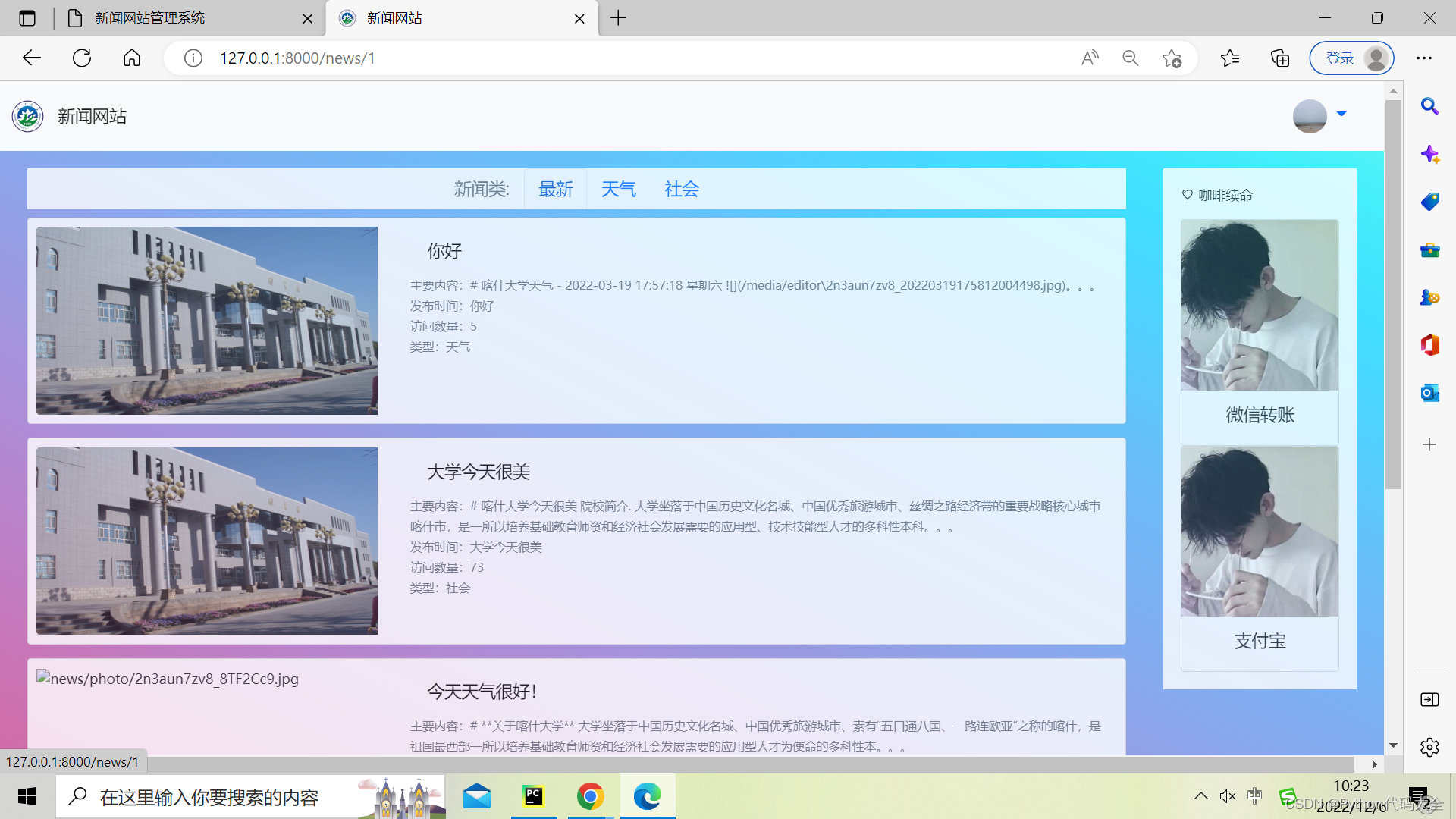The image size is (1456, 819).
Task: Open the Discover sparkle icon in sidebar
Action: tap(1429, 154)
